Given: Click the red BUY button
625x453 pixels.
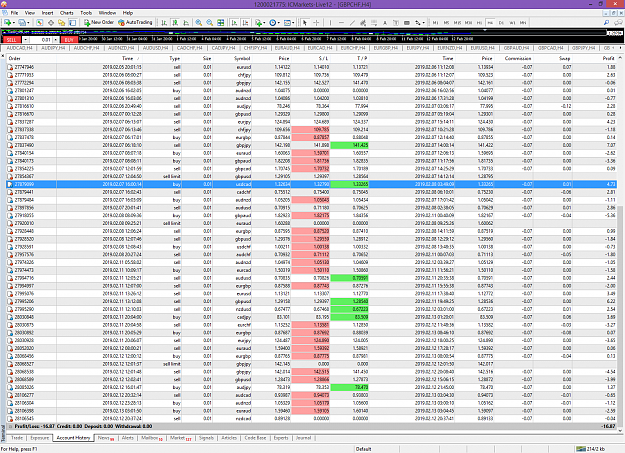Looking at the screenshot, I should (x=69, y=39).
